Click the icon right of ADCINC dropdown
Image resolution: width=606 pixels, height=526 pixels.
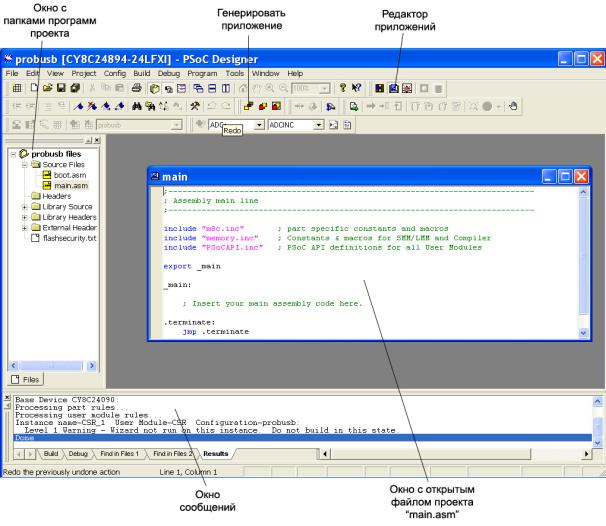[334, 125]
